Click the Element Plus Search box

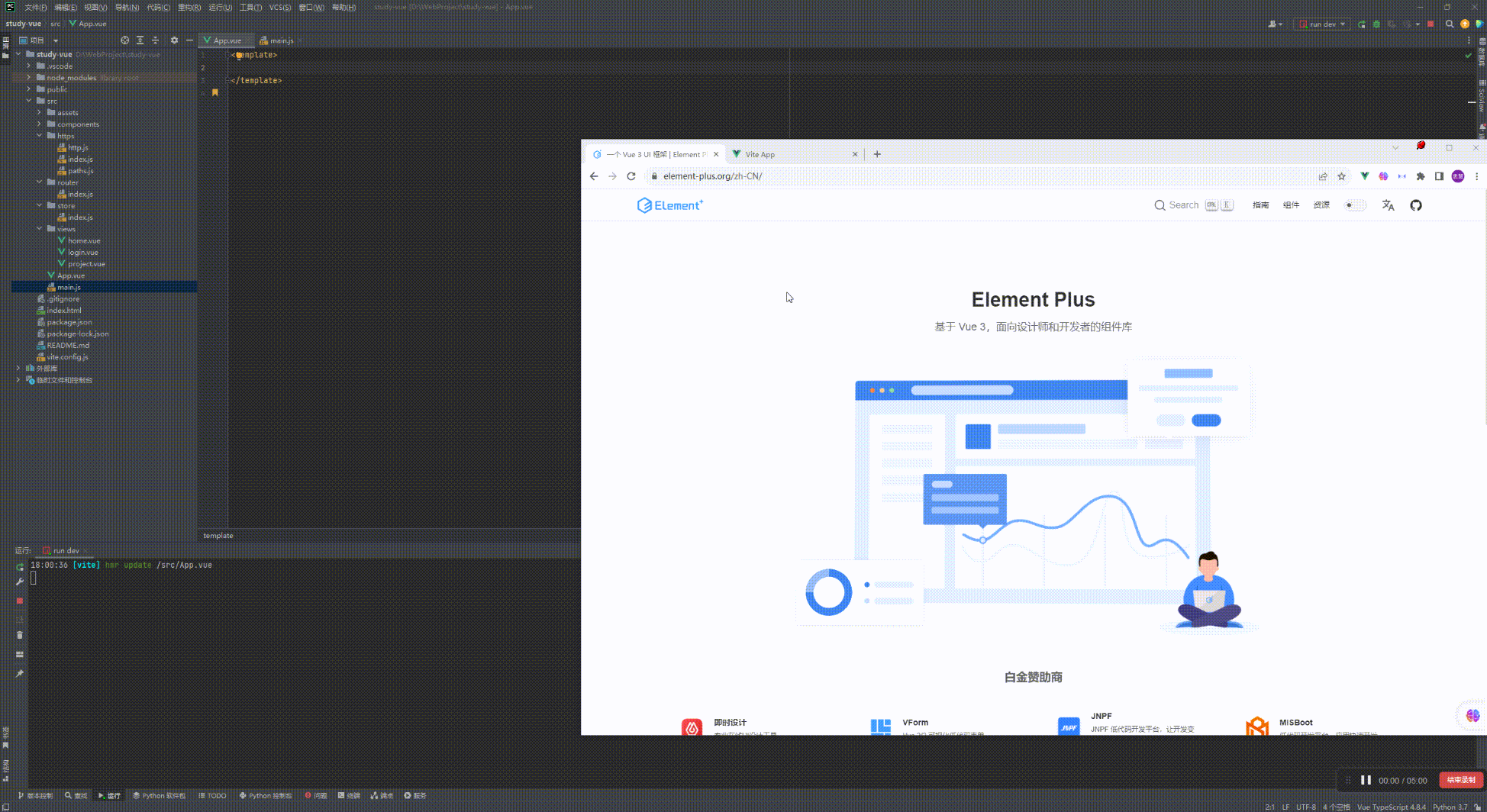pyautogui.click(x=1194, y=205)
